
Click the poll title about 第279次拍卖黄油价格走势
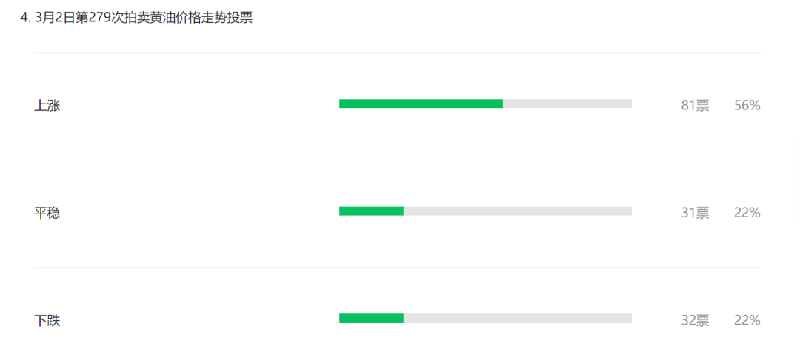click(144, 18)
